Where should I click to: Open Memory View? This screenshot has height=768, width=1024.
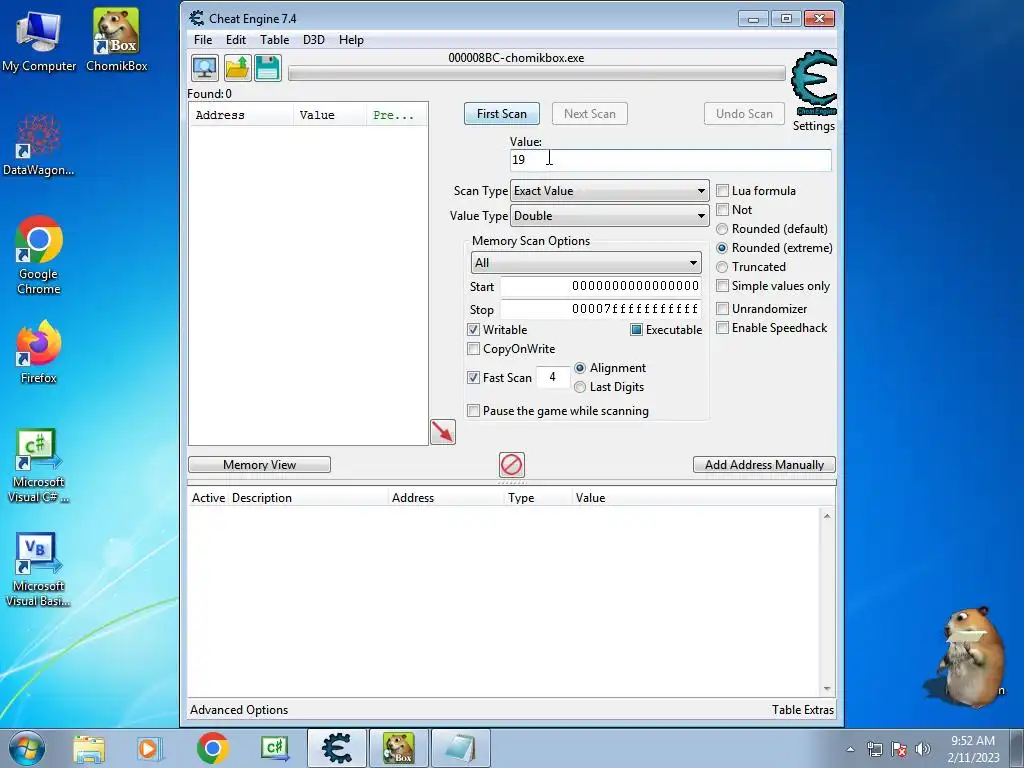click(x=259, y=464)
